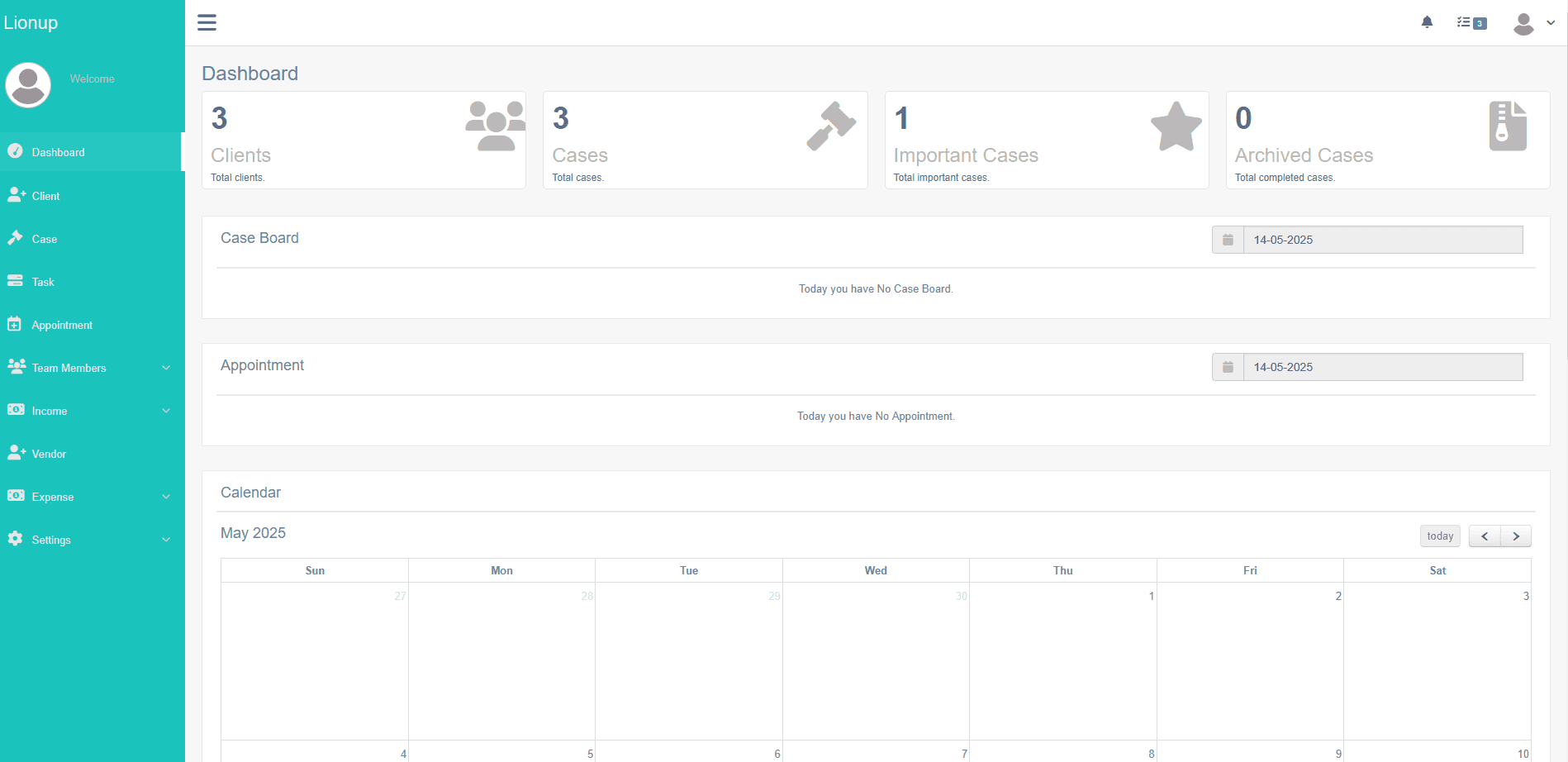Click the notification bell icon

tap(1427, 21)
